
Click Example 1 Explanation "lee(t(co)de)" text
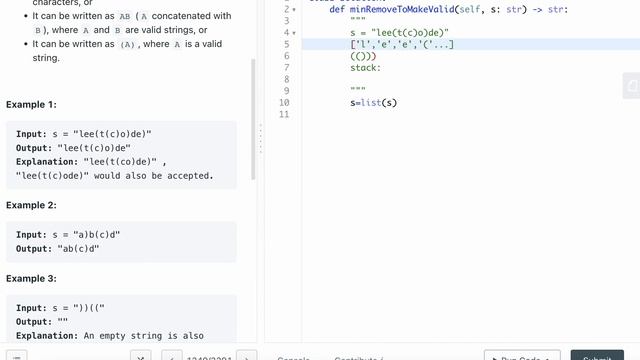point(120,162)
